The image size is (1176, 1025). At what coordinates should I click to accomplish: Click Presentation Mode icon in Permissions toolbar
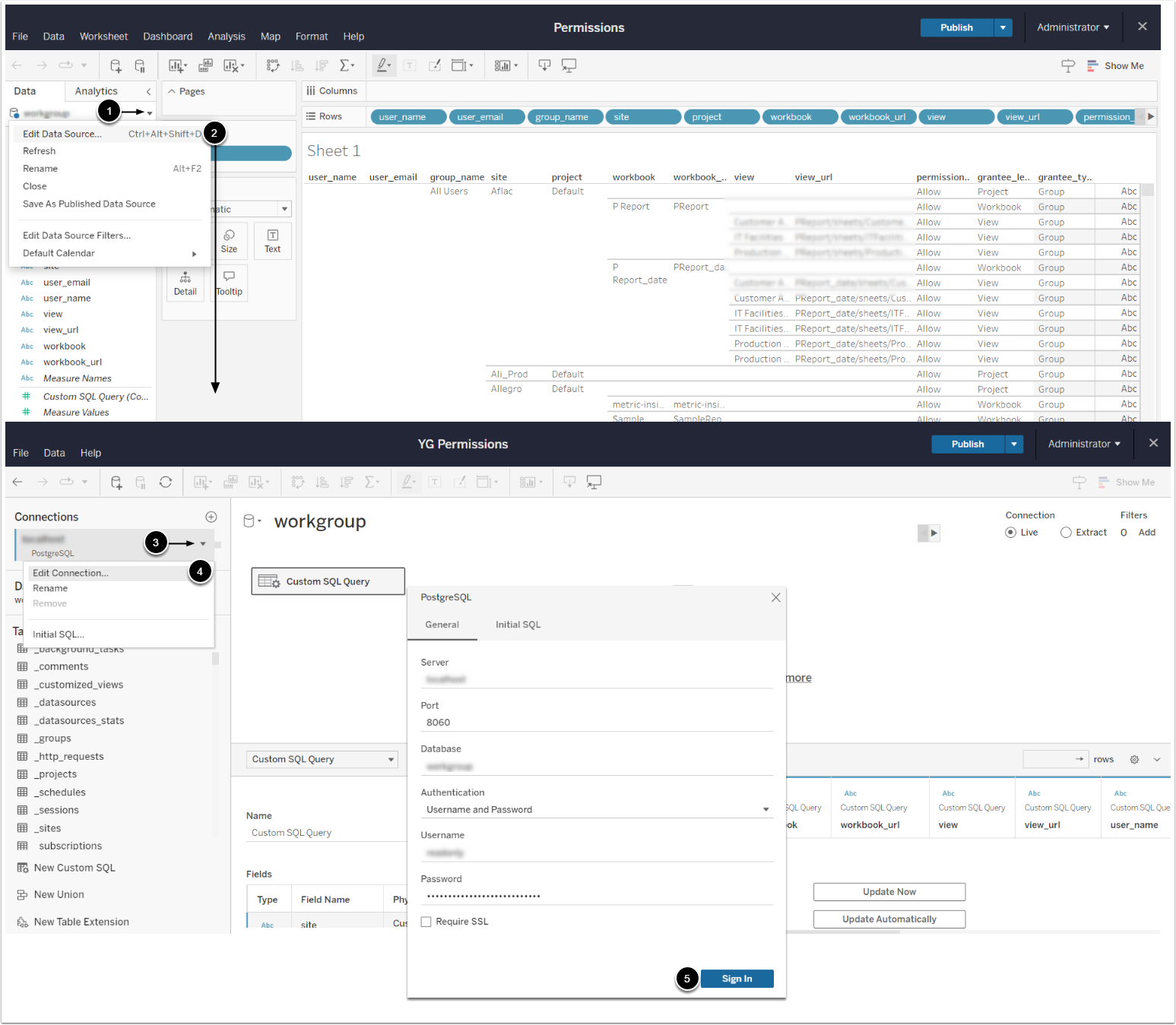(x=569, y=66)
